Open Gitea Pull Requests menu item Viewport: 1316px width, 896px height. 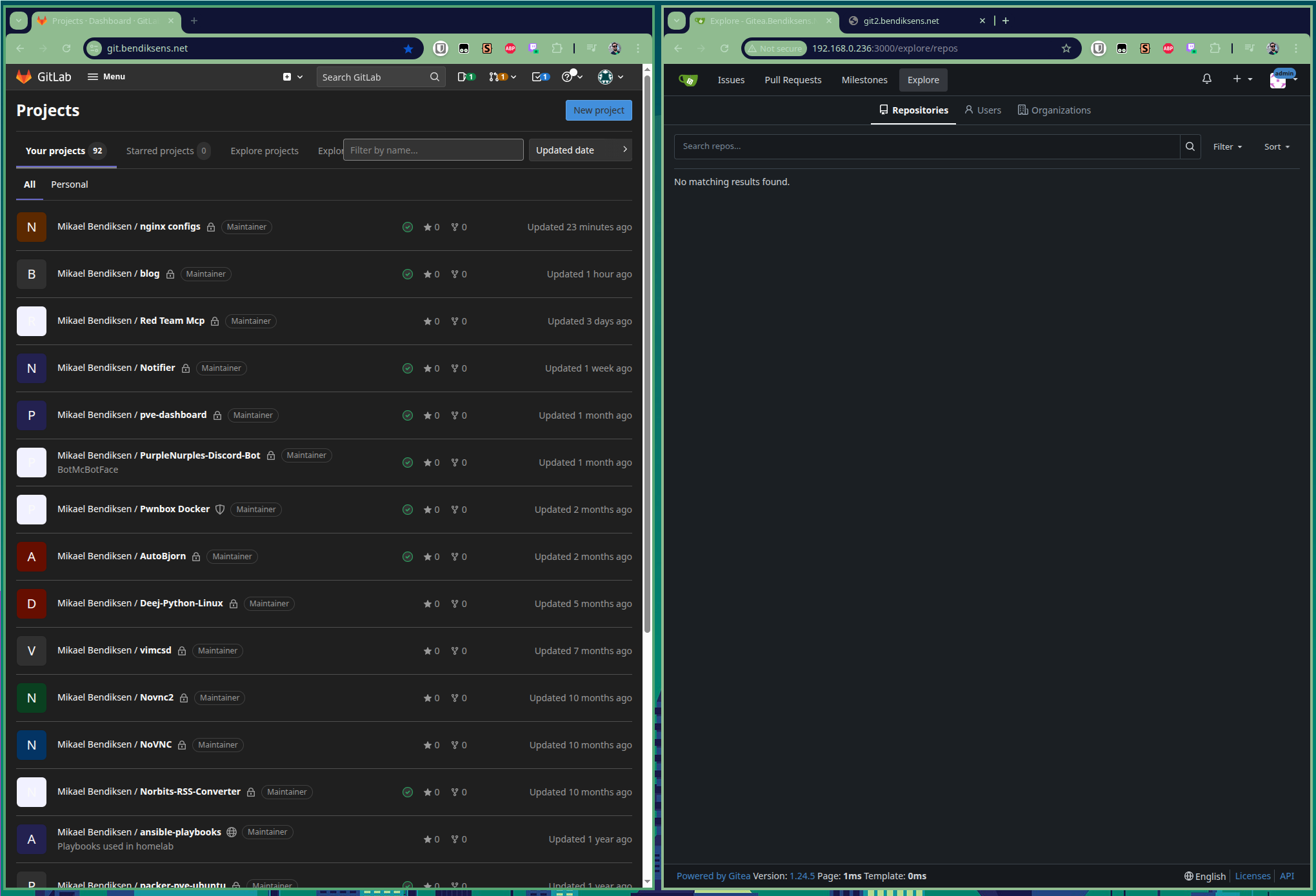point(793,80)
